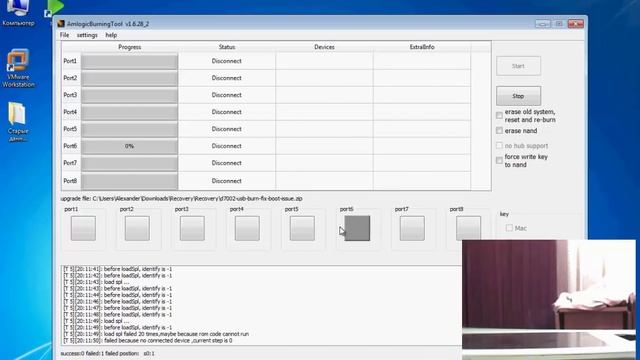
Task: Minimize the AmlogicBurningTool window
Action: point(542,24)
